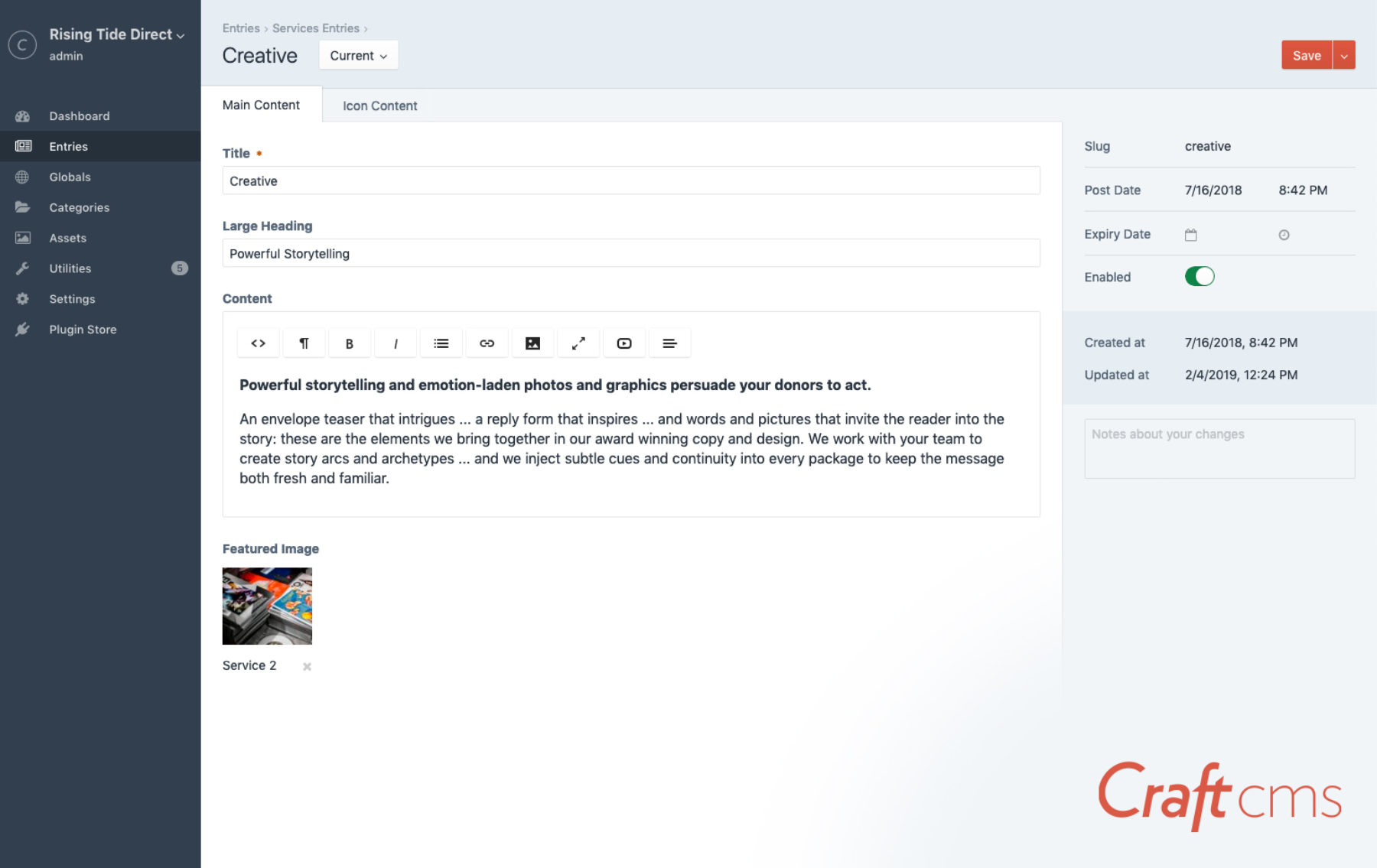Insert a link in Content editor
This screenshot has width=1377, height=868.
[487, 343]
